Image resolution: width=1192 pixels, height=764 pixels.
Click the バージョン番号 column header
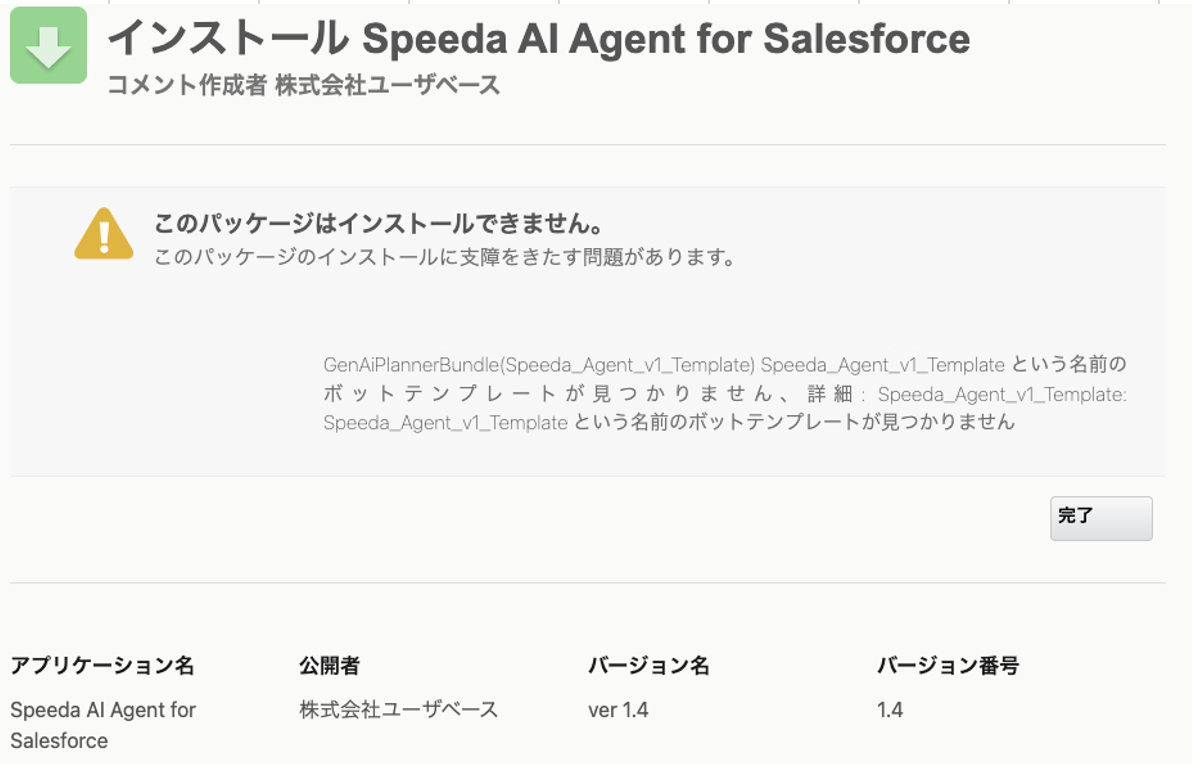[948, 665]
